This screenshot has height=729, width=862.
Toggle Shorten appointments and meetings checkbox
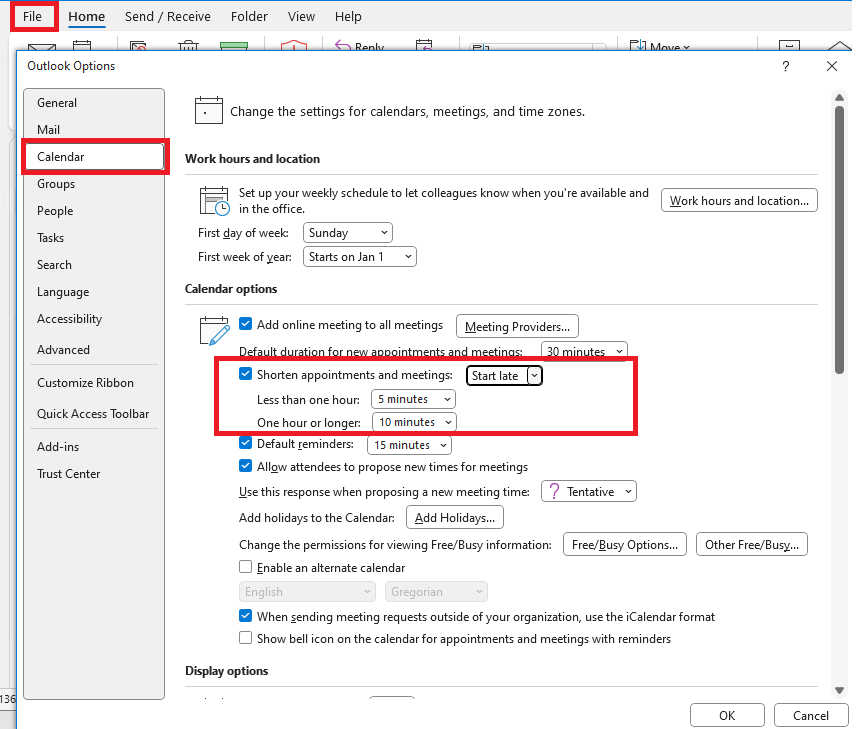[246, 374]
